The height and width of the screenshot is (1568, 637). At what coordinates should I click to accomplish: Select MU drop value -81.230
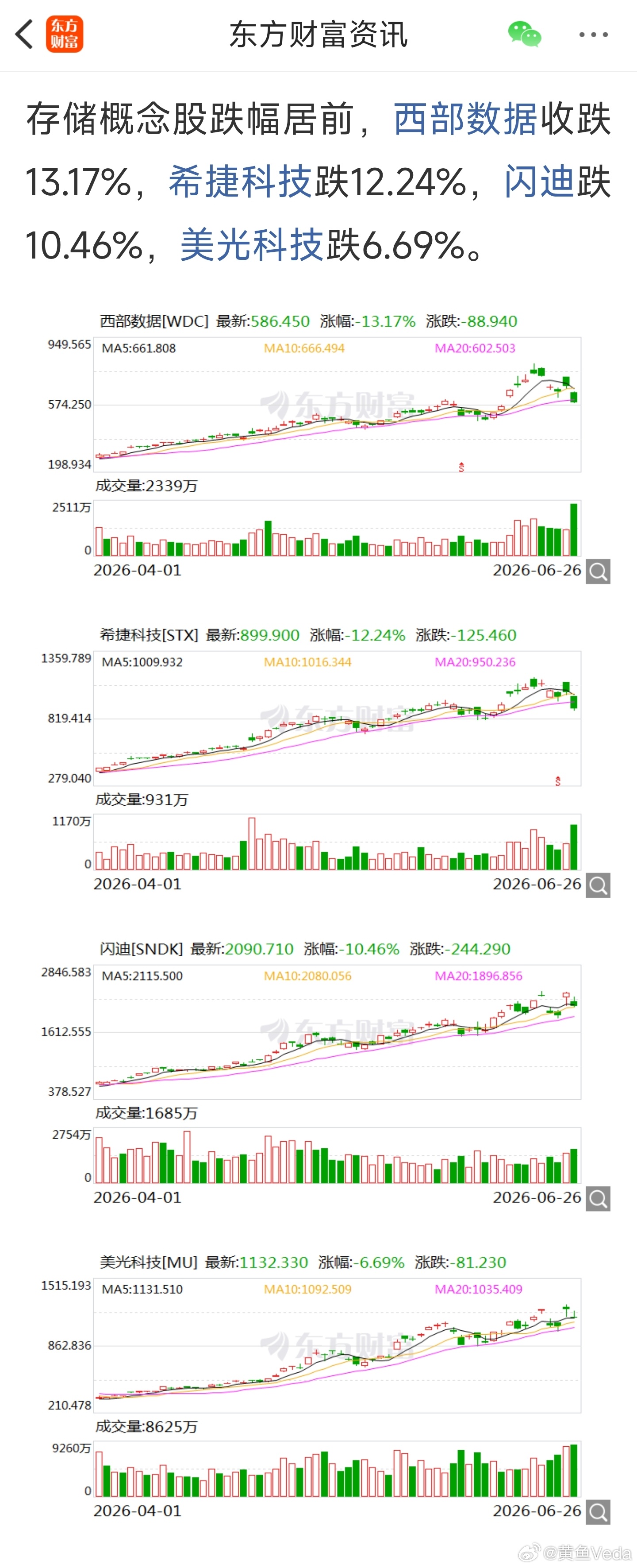tap(478, 1263)
